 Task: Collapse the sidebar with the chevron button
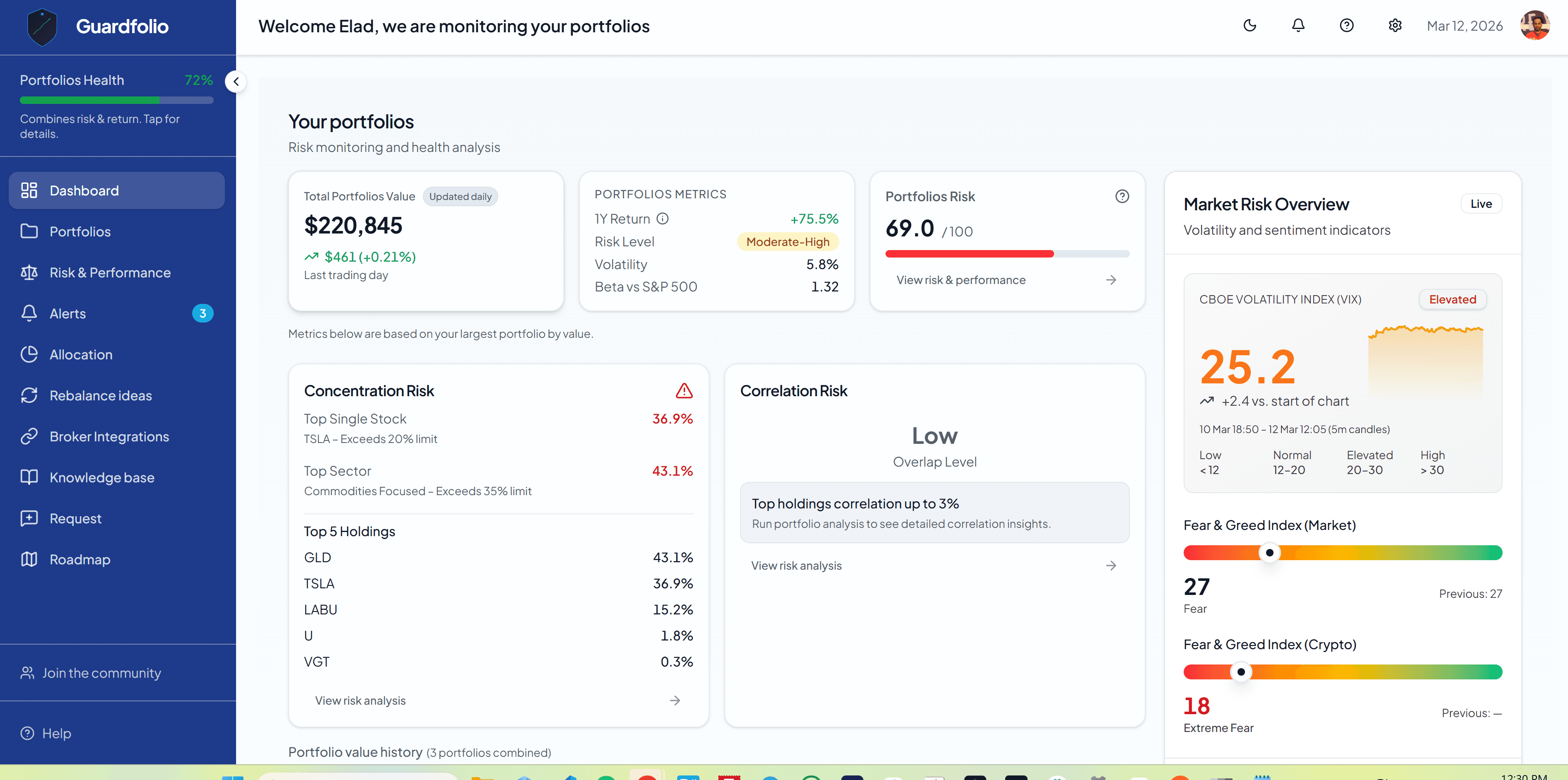coord(236,82)
